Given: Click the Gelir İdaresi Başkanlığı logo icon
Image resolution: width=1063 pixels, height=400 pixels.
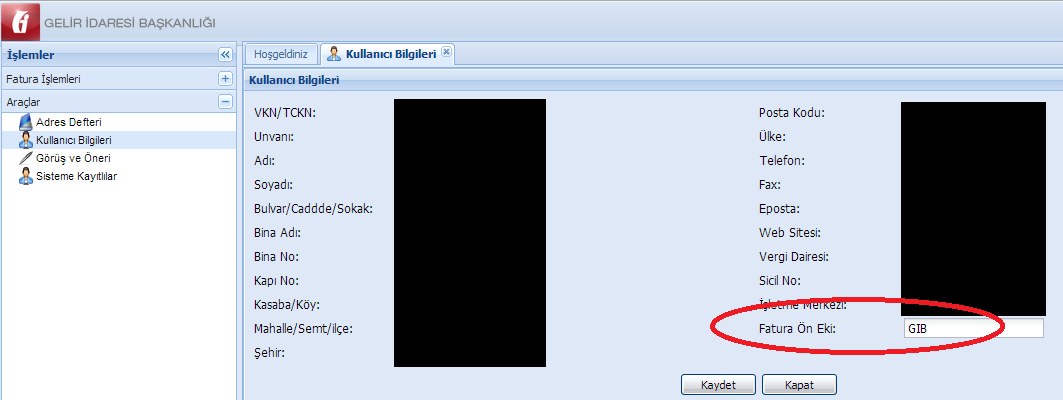Looking at the screenshot, I should tap(20, 20).
